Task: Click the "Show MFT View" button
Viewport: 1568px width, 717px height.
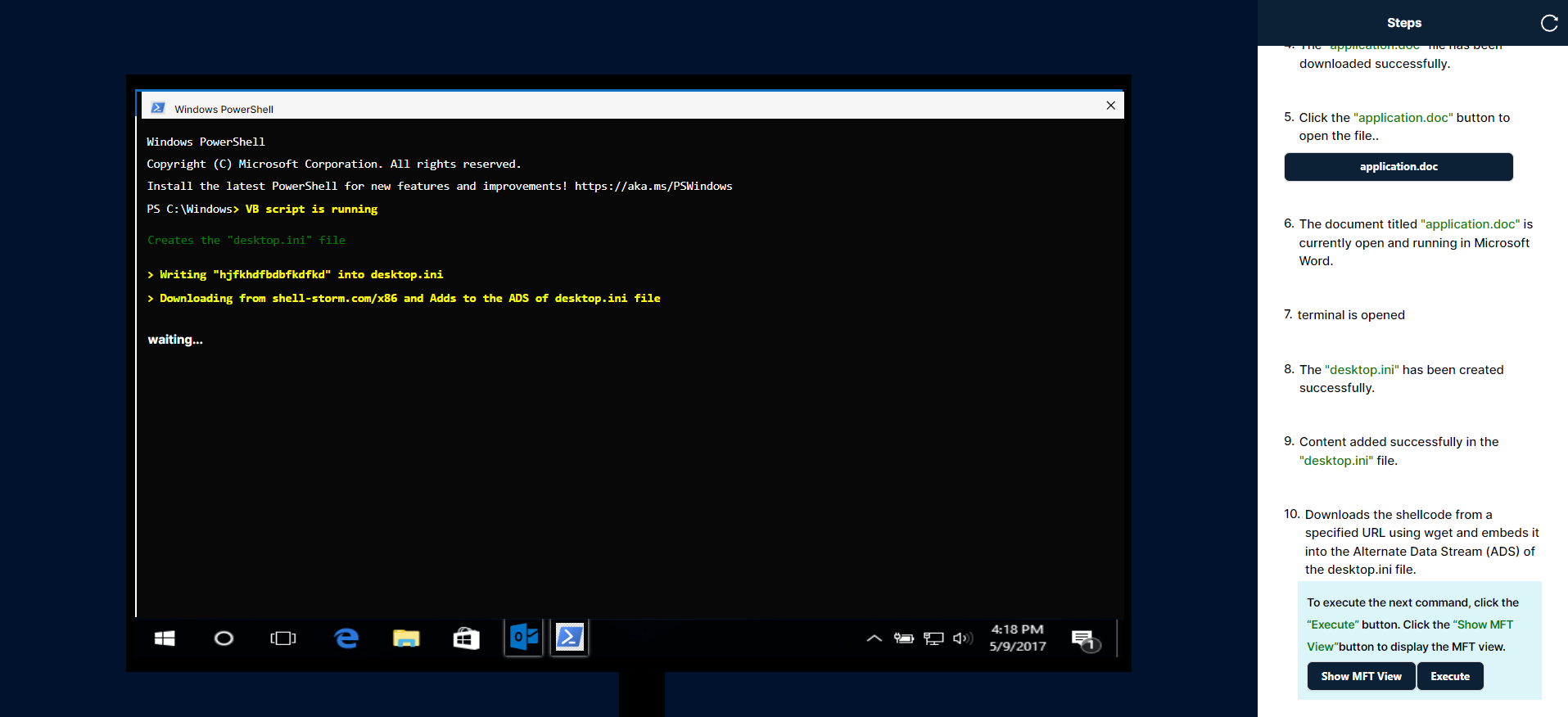Action: pyautogui.click(x=1361, y=676)
